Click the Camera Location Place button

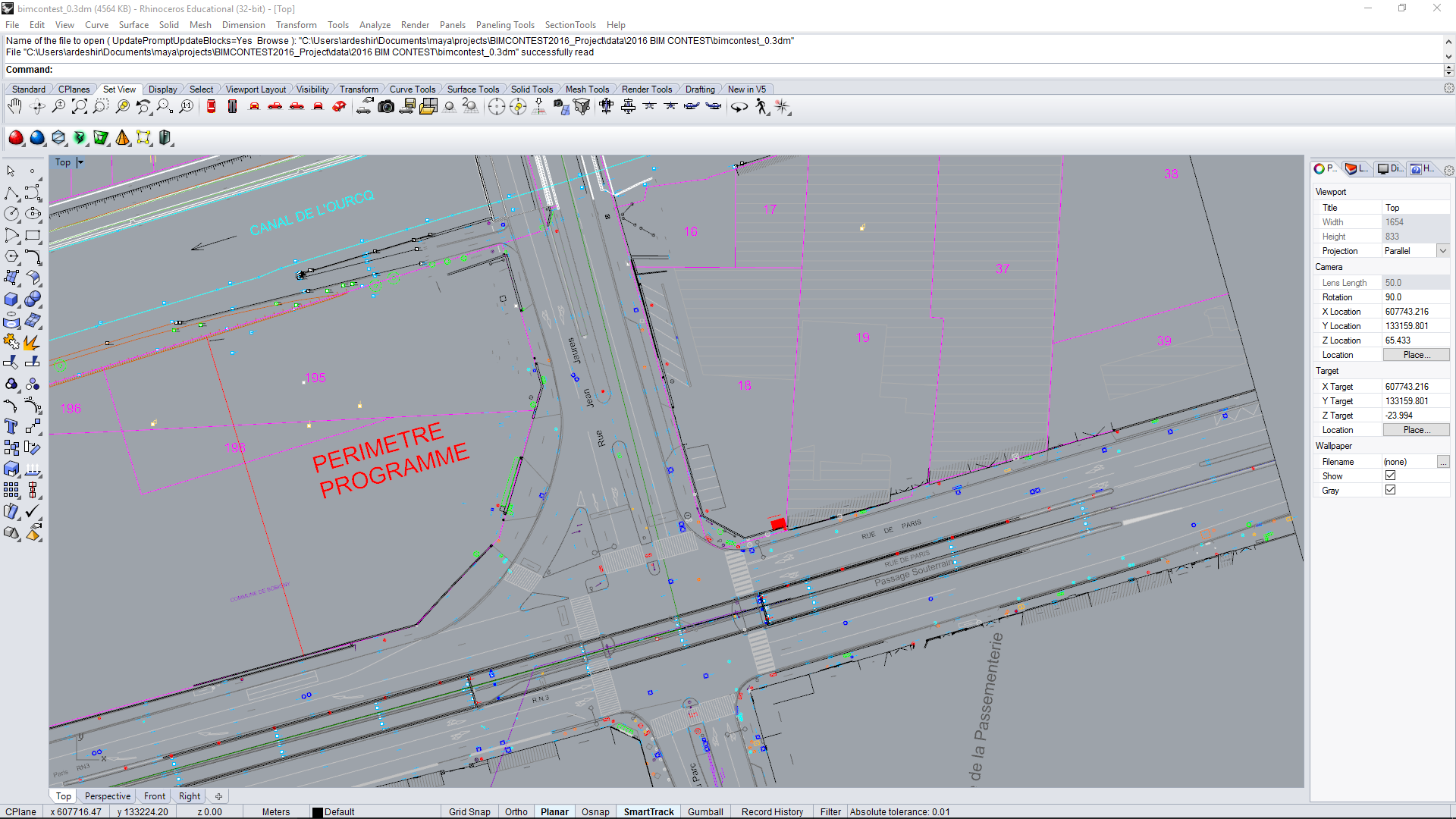[1415, 355]
